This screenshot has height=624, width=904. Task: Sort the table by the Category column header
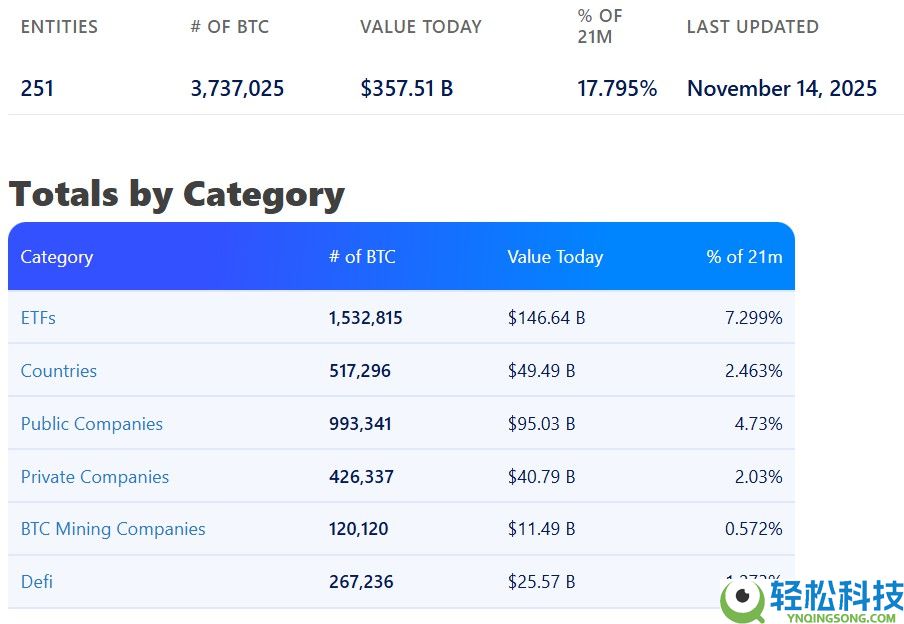[x=57, y=257]
